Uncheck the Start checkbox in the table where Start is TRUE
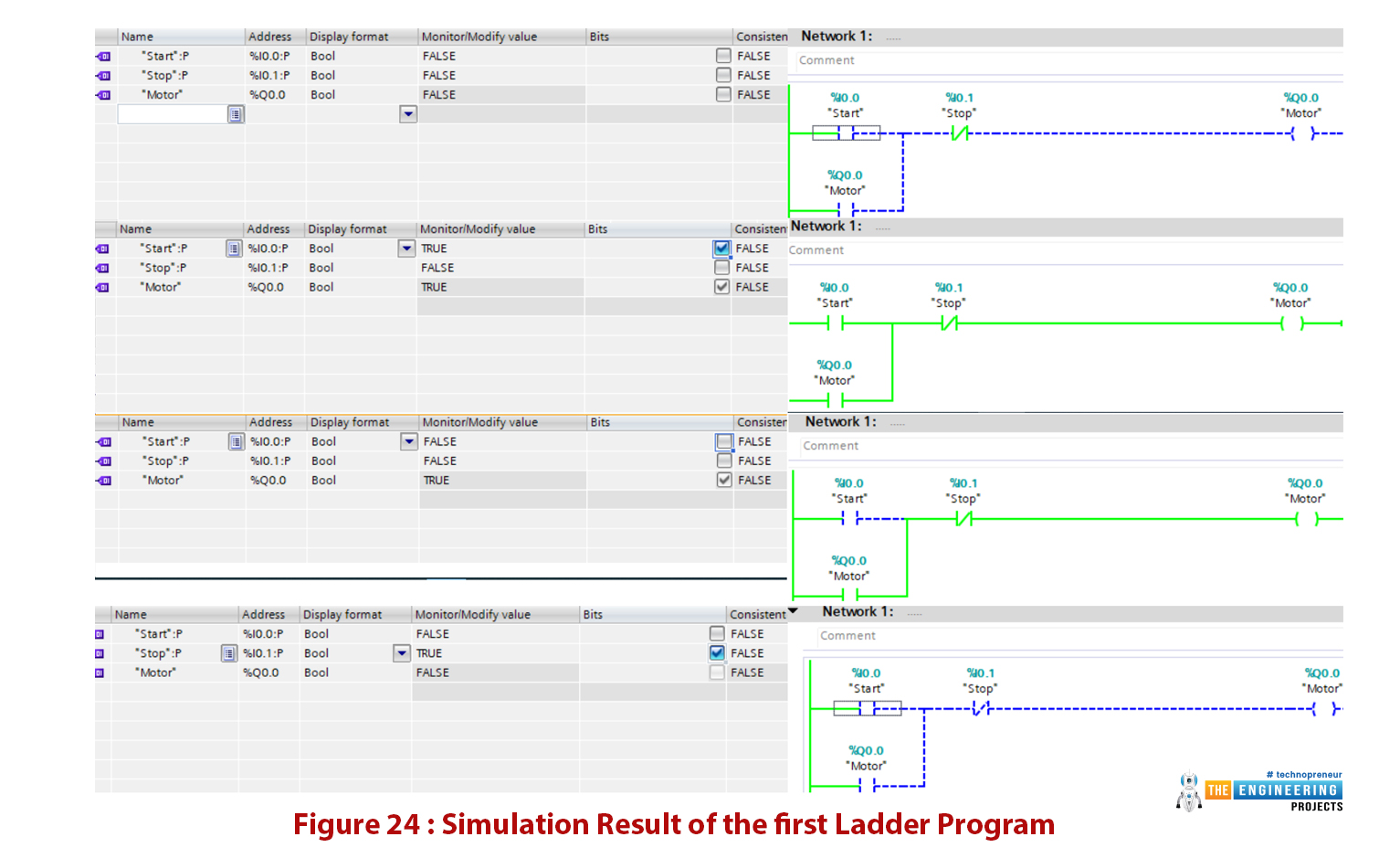The width and height of the screenshot is (1400, 858). 721,249
